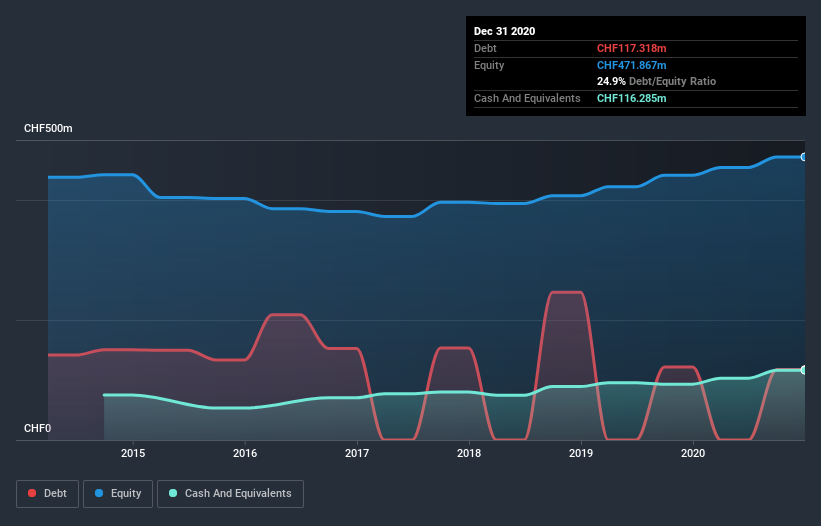
Task: Click the CHF0 y-axis label
Action: (37, 428)
